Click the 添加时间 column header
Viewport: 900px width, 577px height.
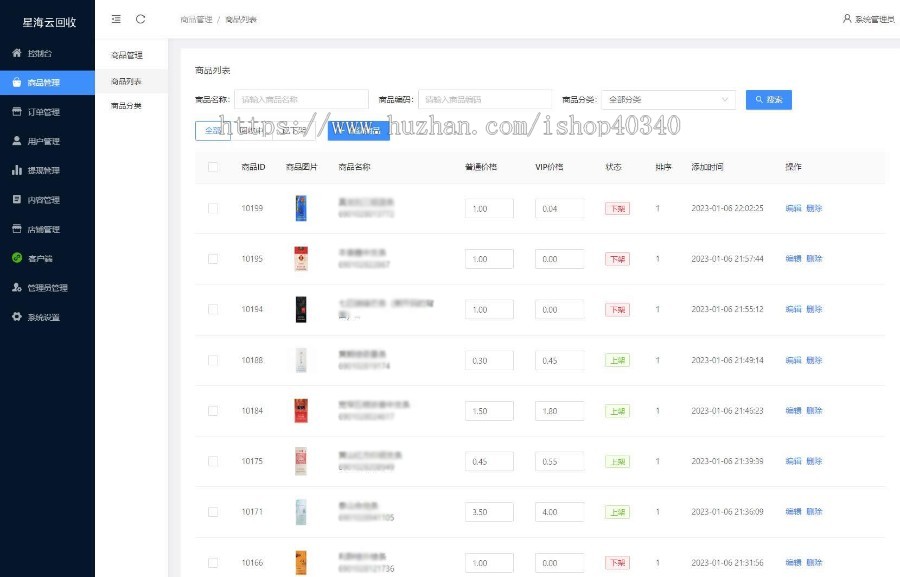pyautogui.click(x=707, y=167)
